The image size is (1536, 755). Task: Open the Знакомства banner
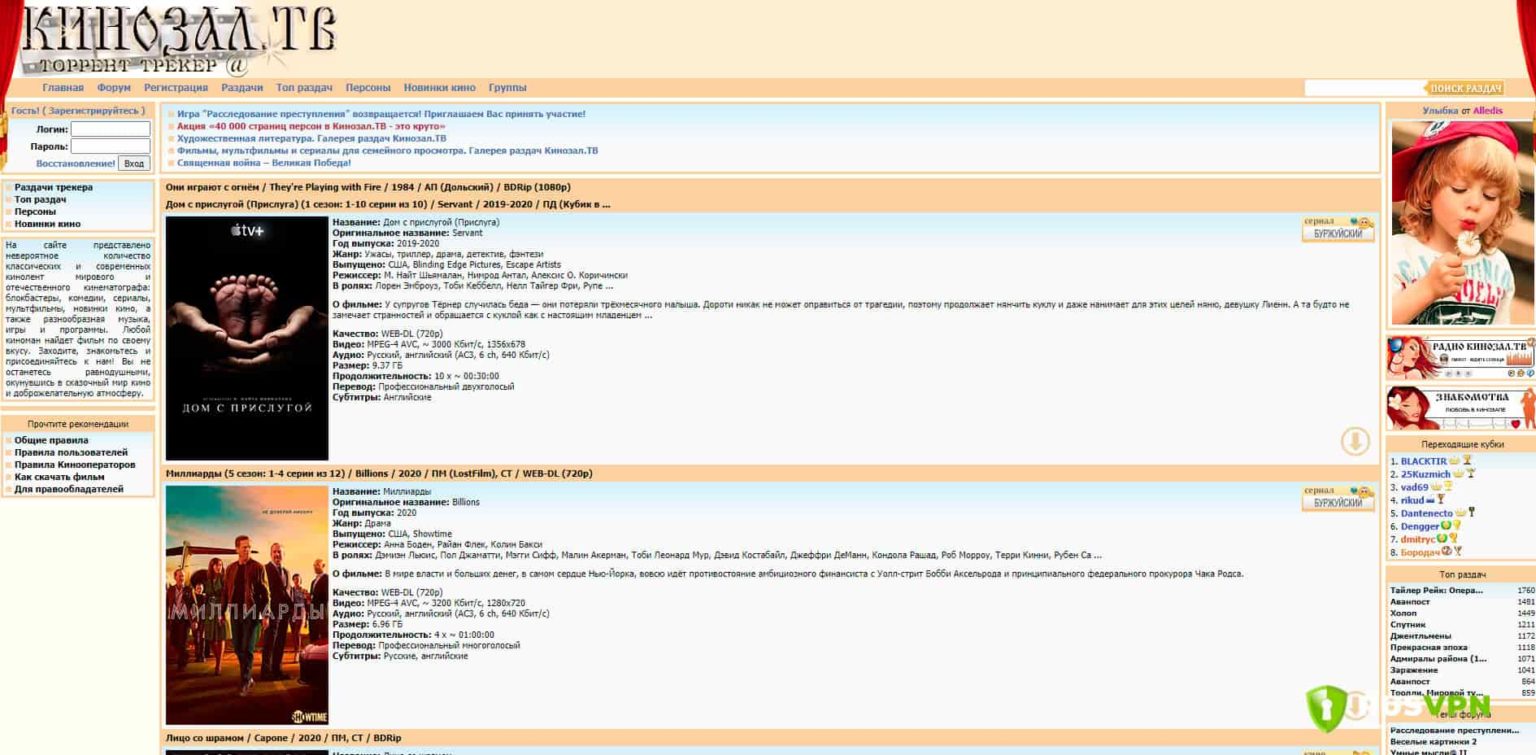pos(1461,408)
